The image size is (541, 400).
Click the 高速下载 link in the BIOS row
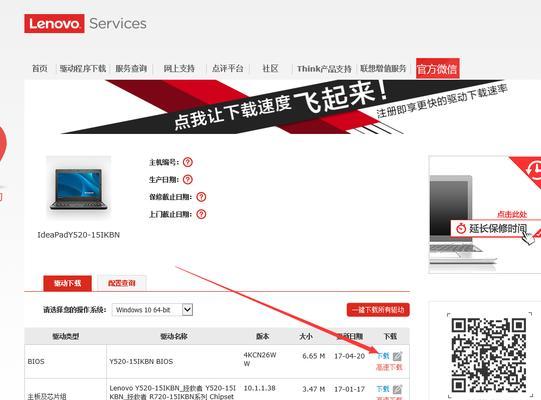[389, 367]
